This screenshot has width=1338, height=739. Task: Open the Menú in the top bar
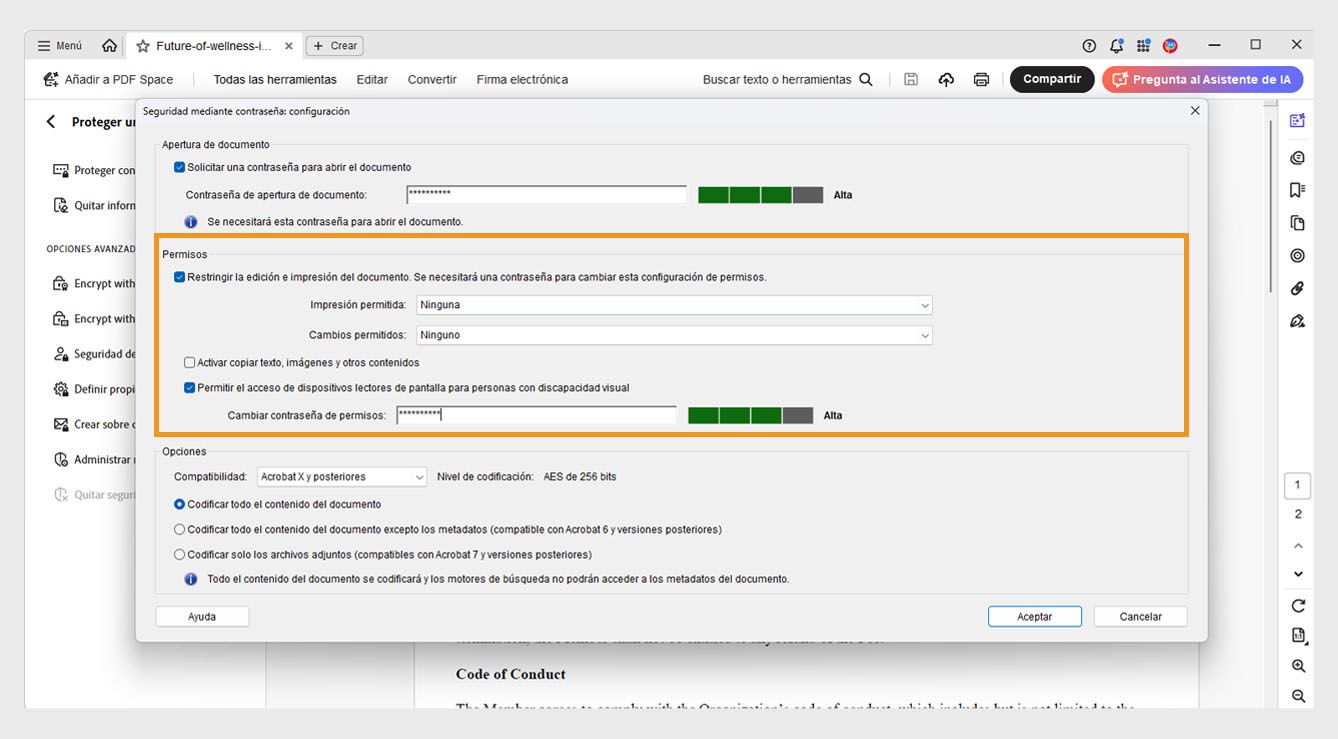(x=58, y=45)
